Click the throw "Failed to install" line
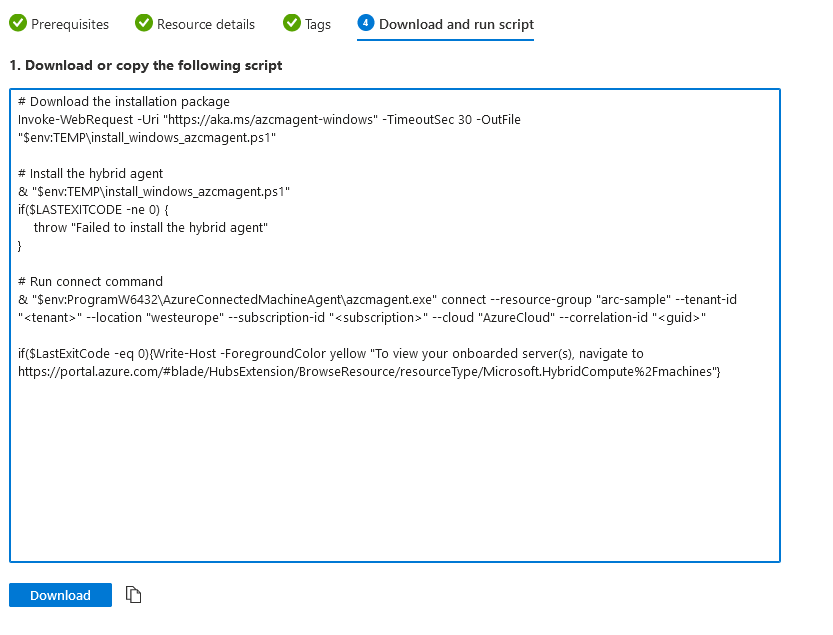 point(150,227)
